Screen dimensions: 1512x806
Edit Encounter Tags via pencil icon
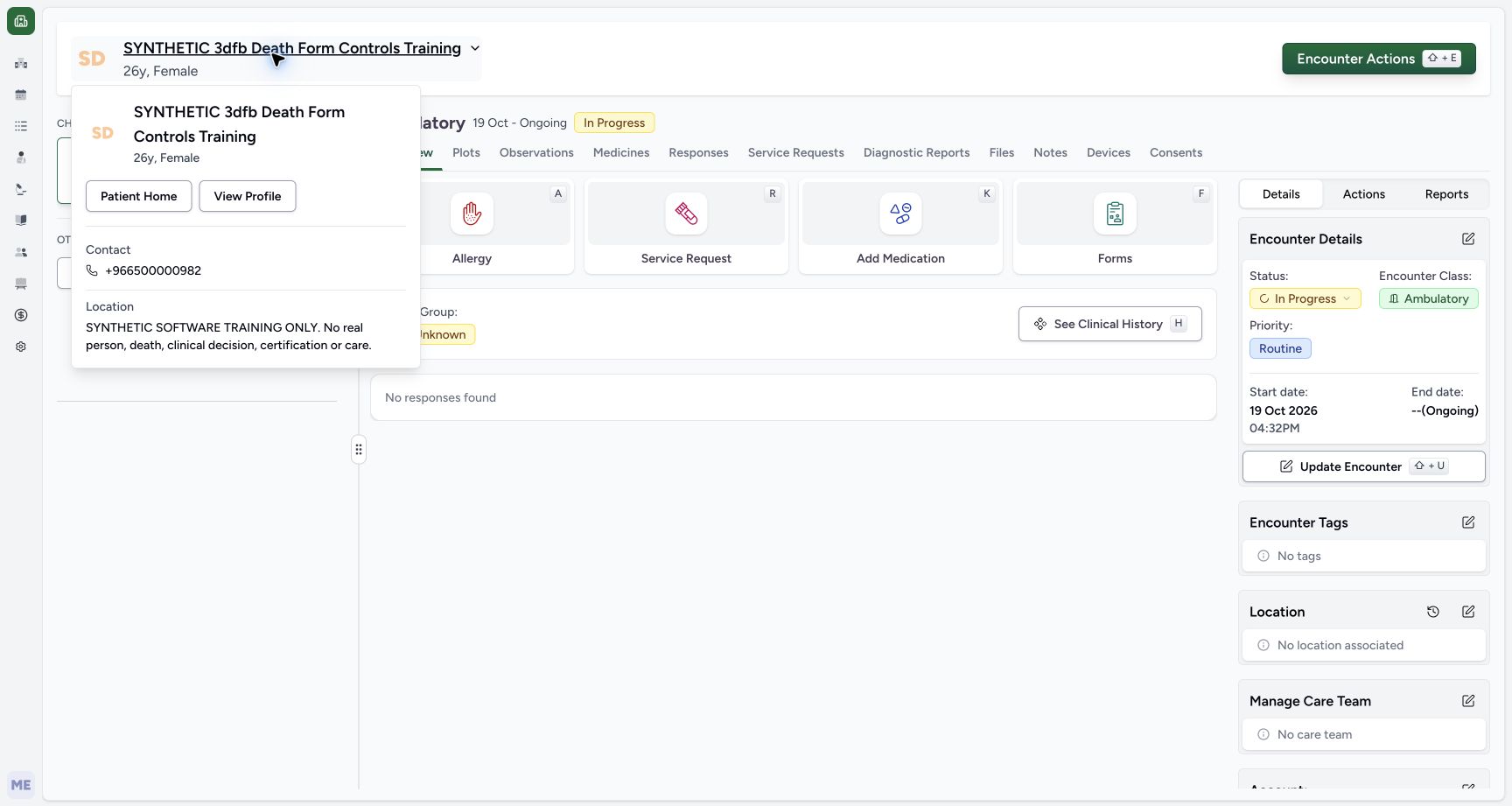click(x=1468, y=522)
